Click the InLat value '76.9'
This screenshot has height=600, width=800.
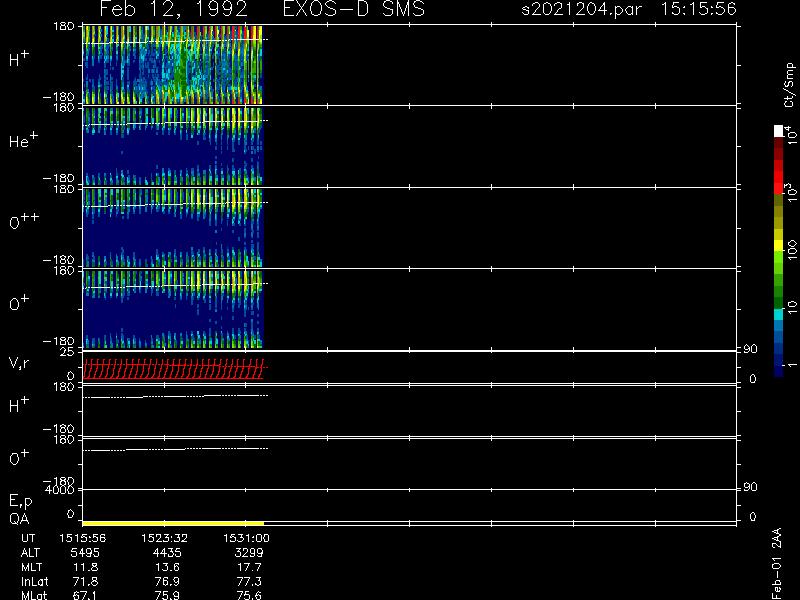167,581
